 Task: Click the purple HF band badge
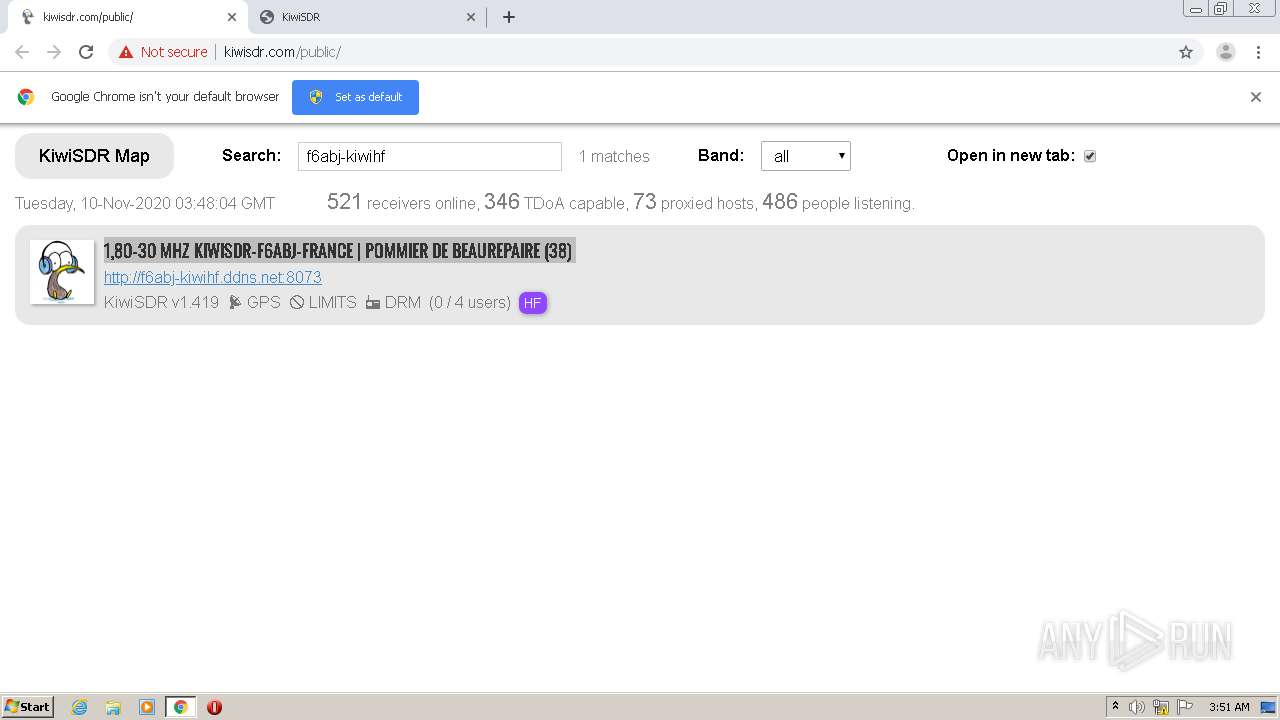[x=533, y=303]
